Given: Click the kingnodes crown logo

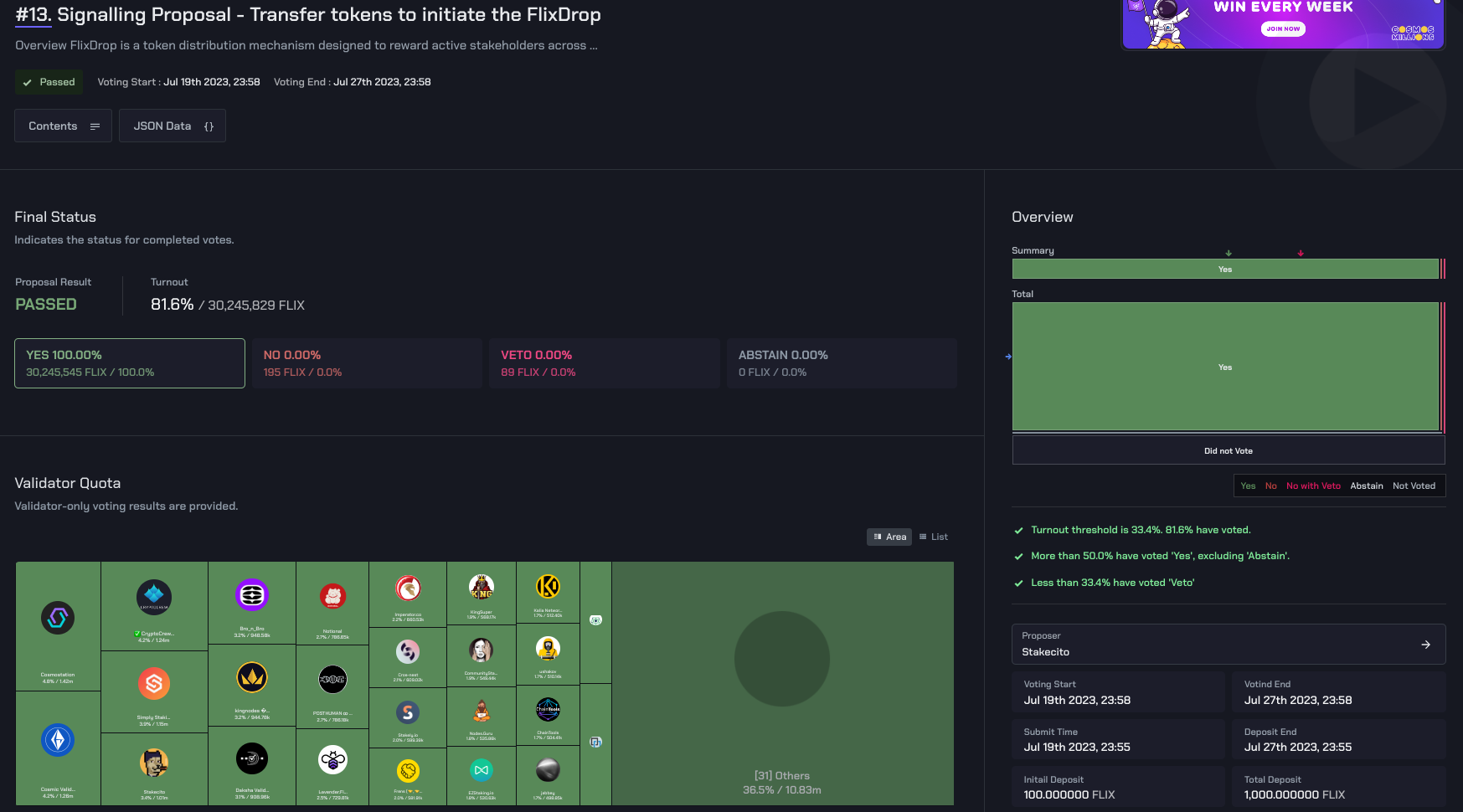Looking at the screenshot, I should pos(252,677).
